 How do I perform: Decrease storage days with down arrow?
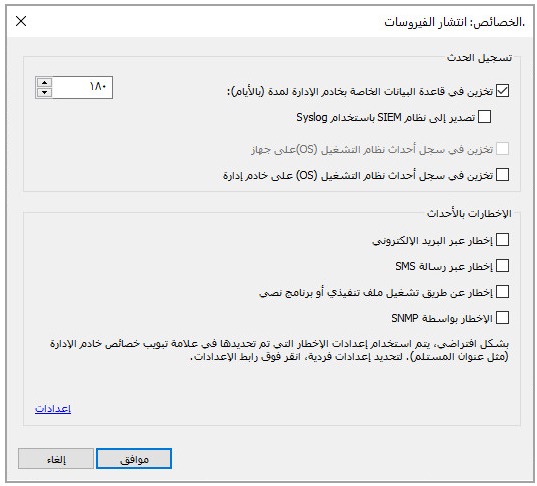(x=44, y=92)
